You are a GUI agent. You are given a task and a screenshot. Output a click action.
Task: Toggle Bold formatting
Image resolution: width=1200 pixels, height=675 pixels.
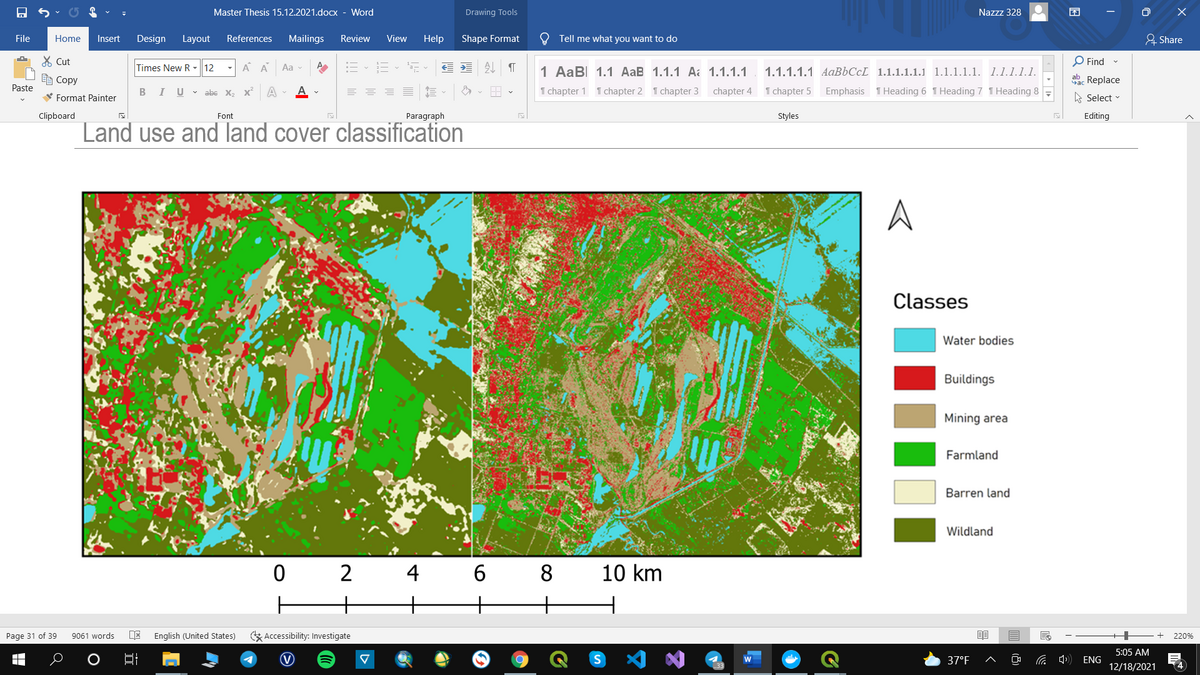pyautogui.click(x=143, y=92)
